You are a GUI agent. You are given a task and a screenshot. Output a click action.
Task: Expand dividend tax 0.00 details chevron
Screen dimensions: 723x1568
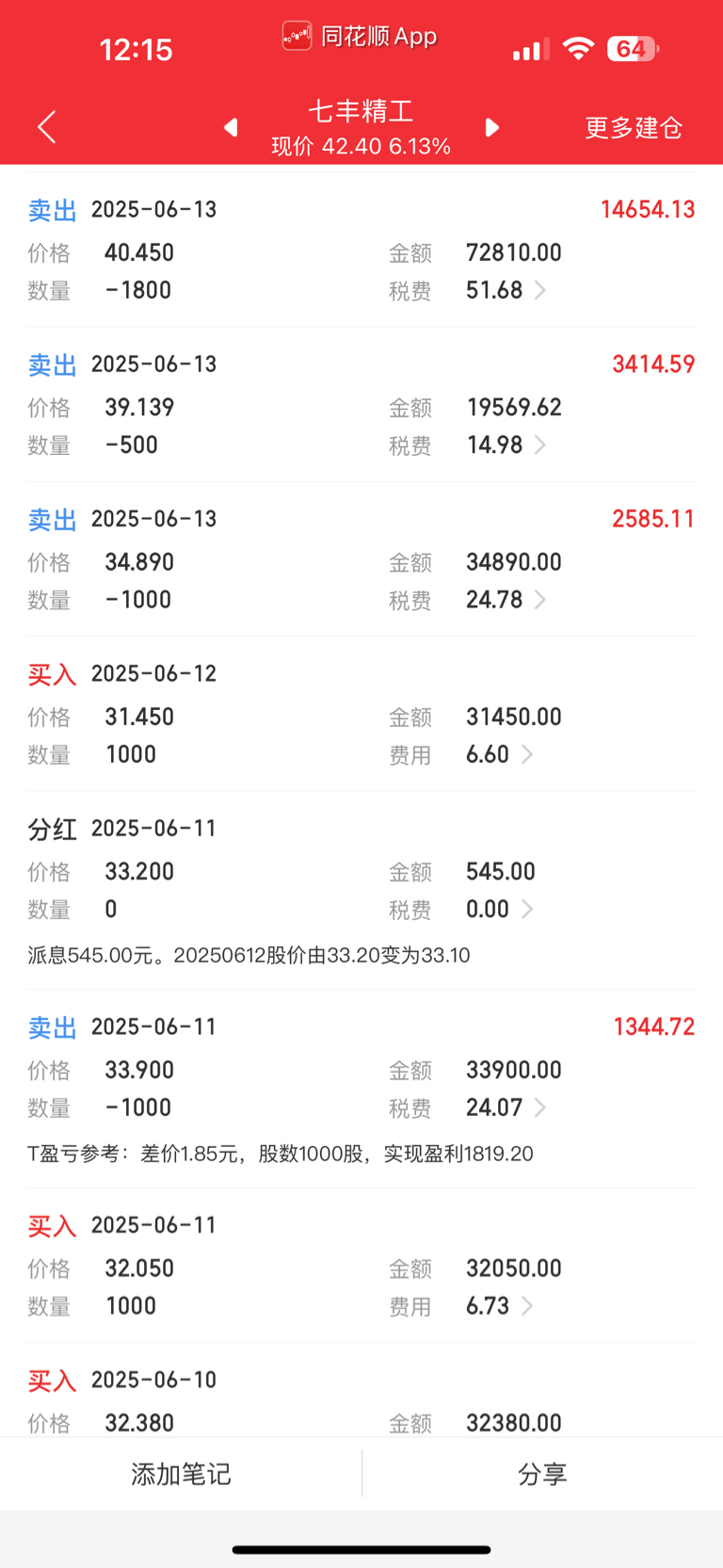coord(527,909)
